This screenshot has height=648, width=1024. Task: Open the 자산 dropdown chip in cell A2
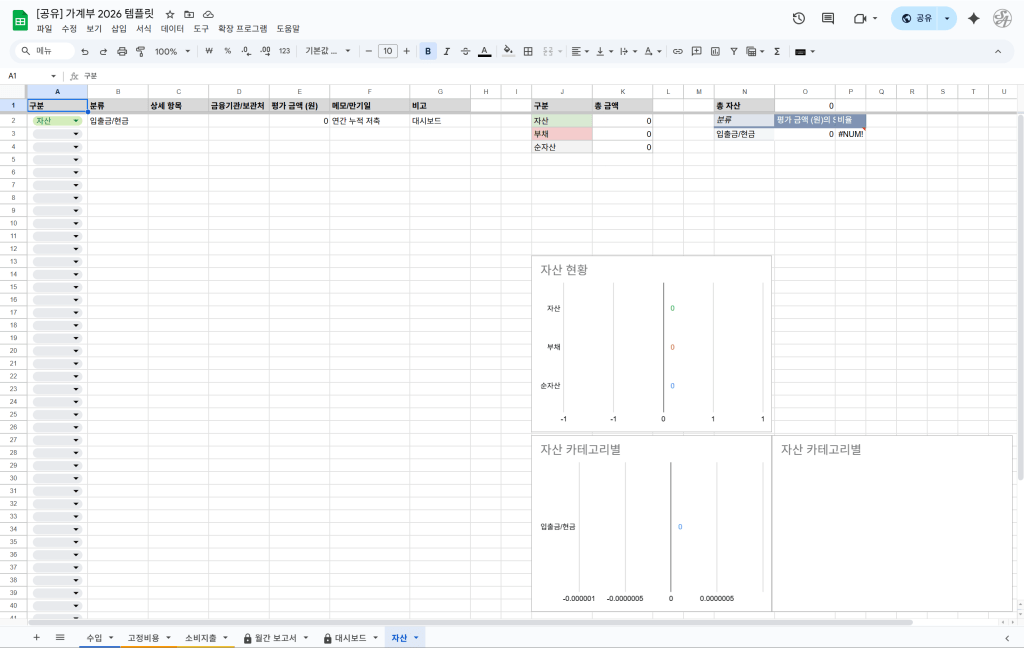coord(57,121)
